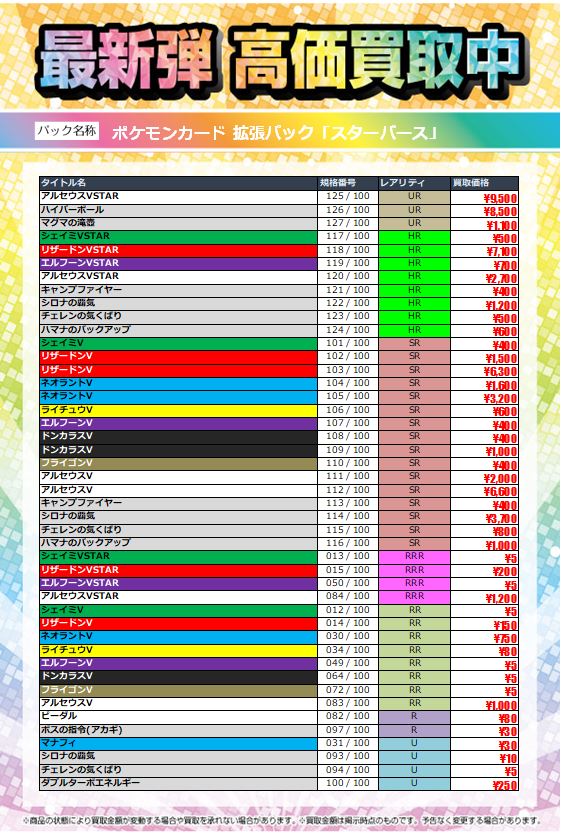Select the マナフィ card name

(59, 743)
